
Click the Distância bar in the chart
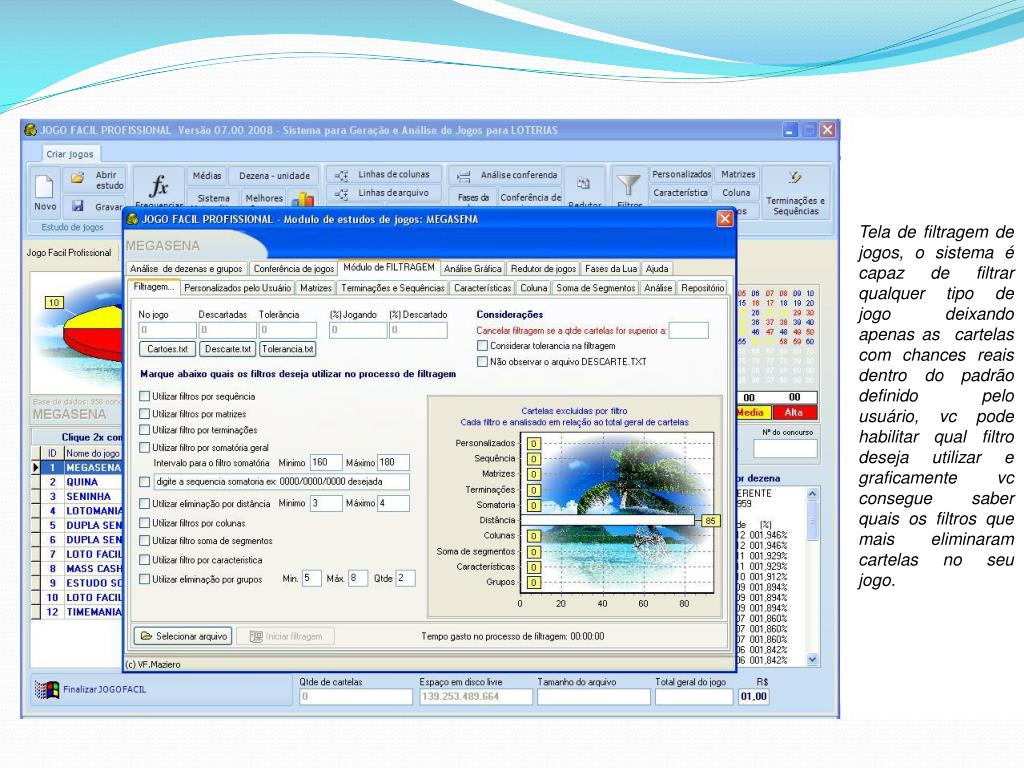tap(607, 520)
